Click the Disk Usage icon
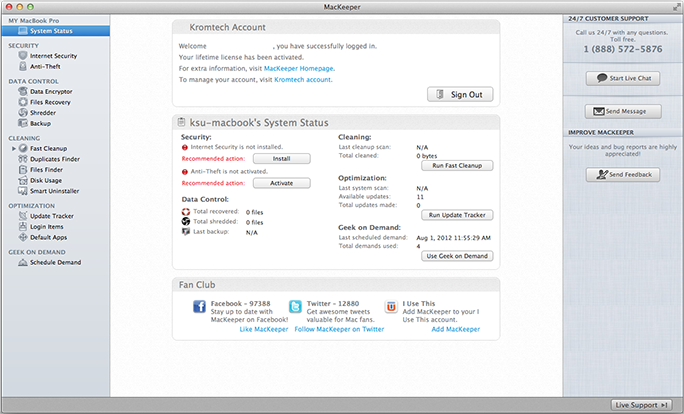Viewport: 684px width, 414px height. [23, 180]
